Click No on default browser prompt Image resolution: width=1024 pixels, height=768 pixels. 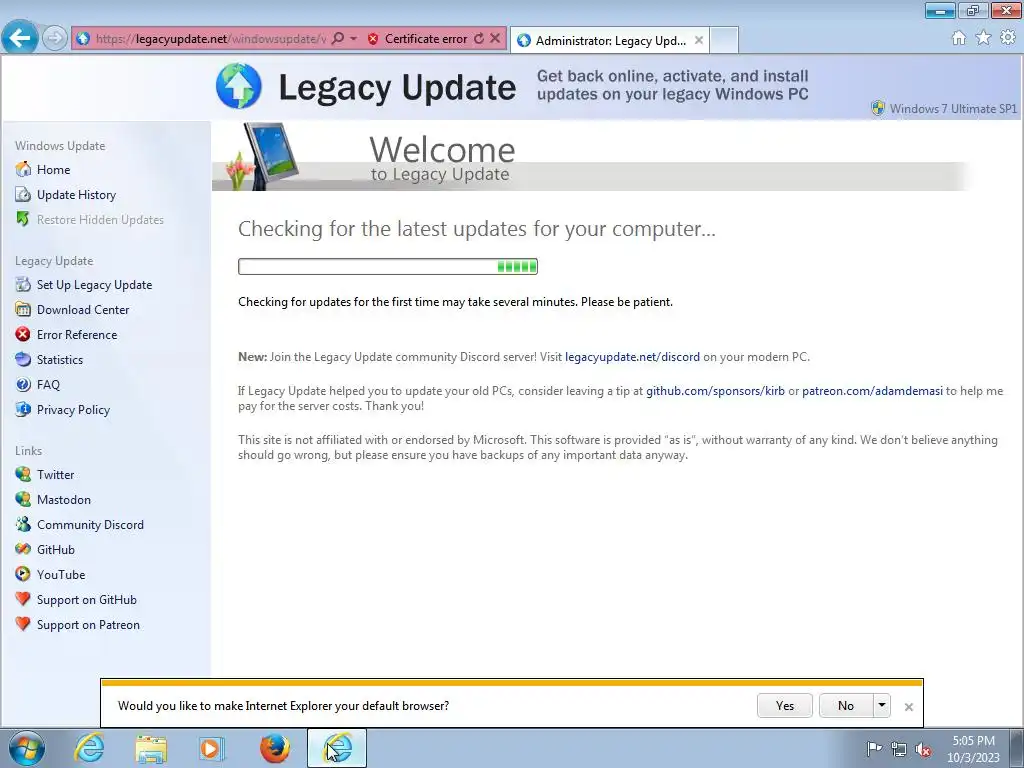pos(846,706)
